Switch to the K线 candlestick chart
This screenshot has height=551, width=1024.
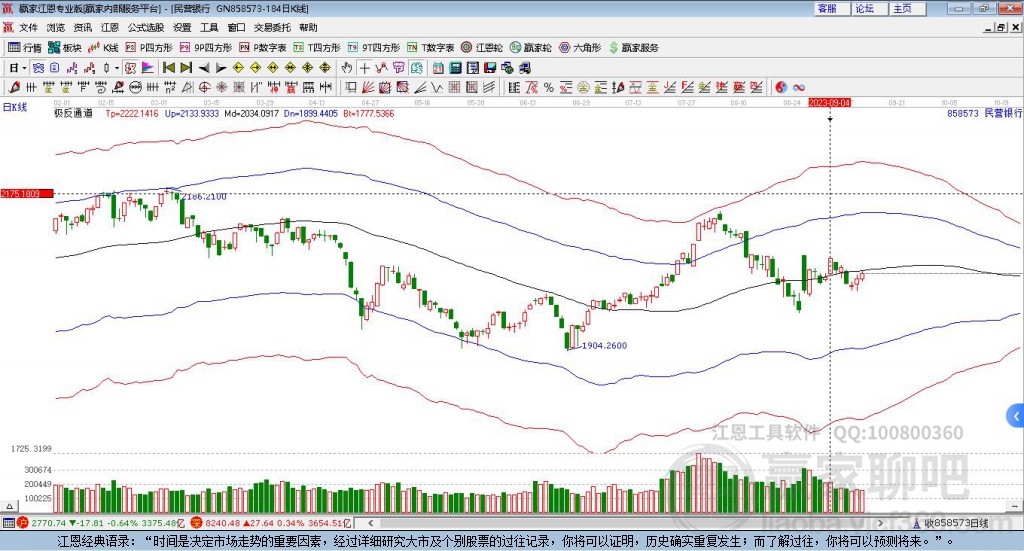click(x=103, y=48)
